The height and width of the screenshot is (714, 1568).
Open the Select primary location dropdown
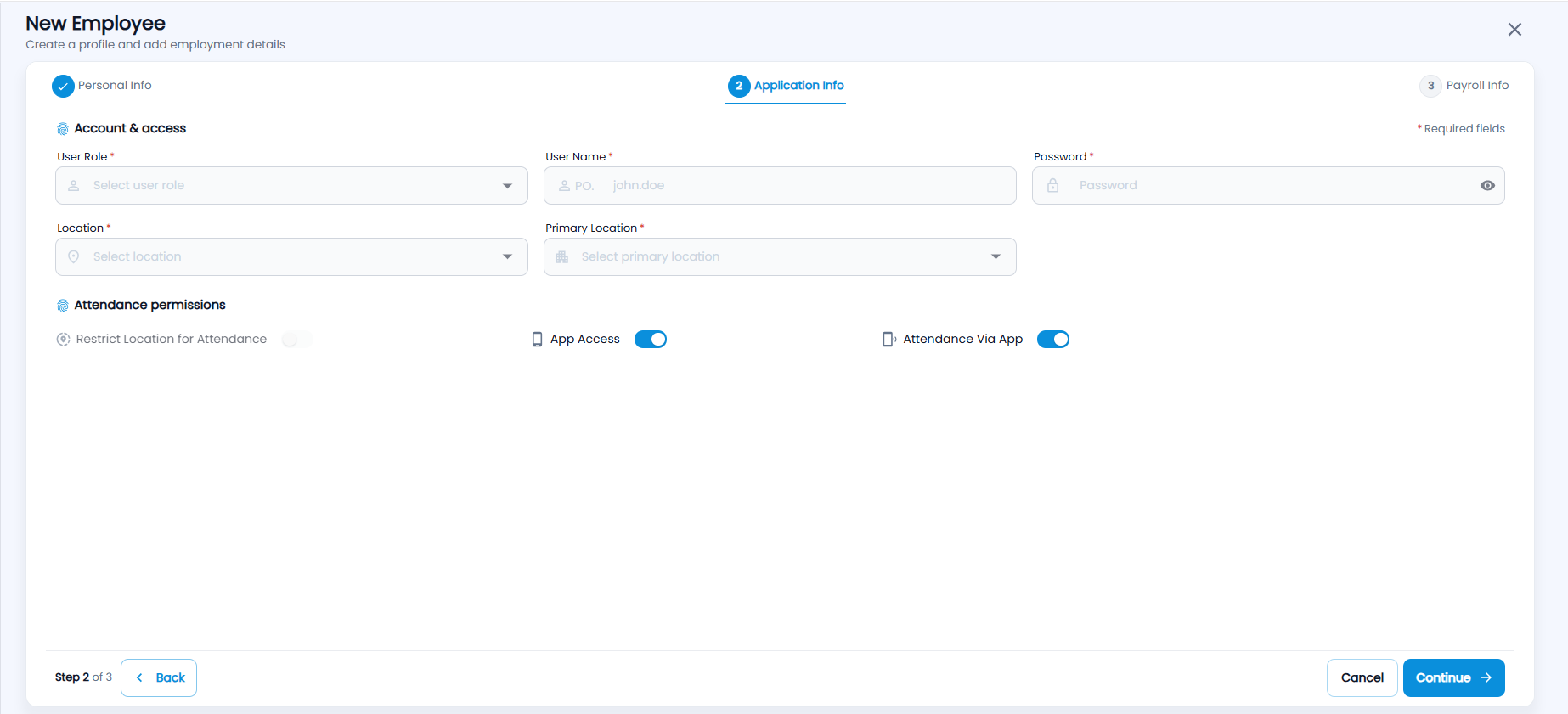780,256
